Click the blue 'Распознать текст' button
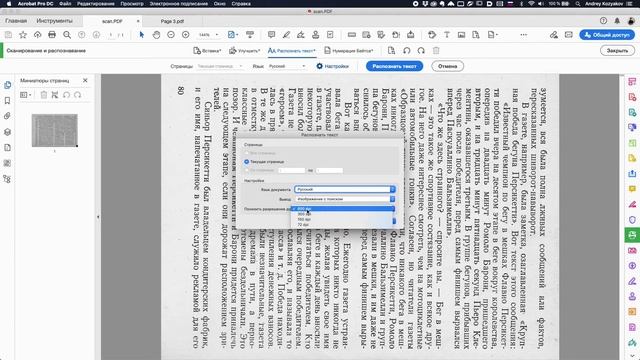The image size is (640, 360). tap(394, 66)
